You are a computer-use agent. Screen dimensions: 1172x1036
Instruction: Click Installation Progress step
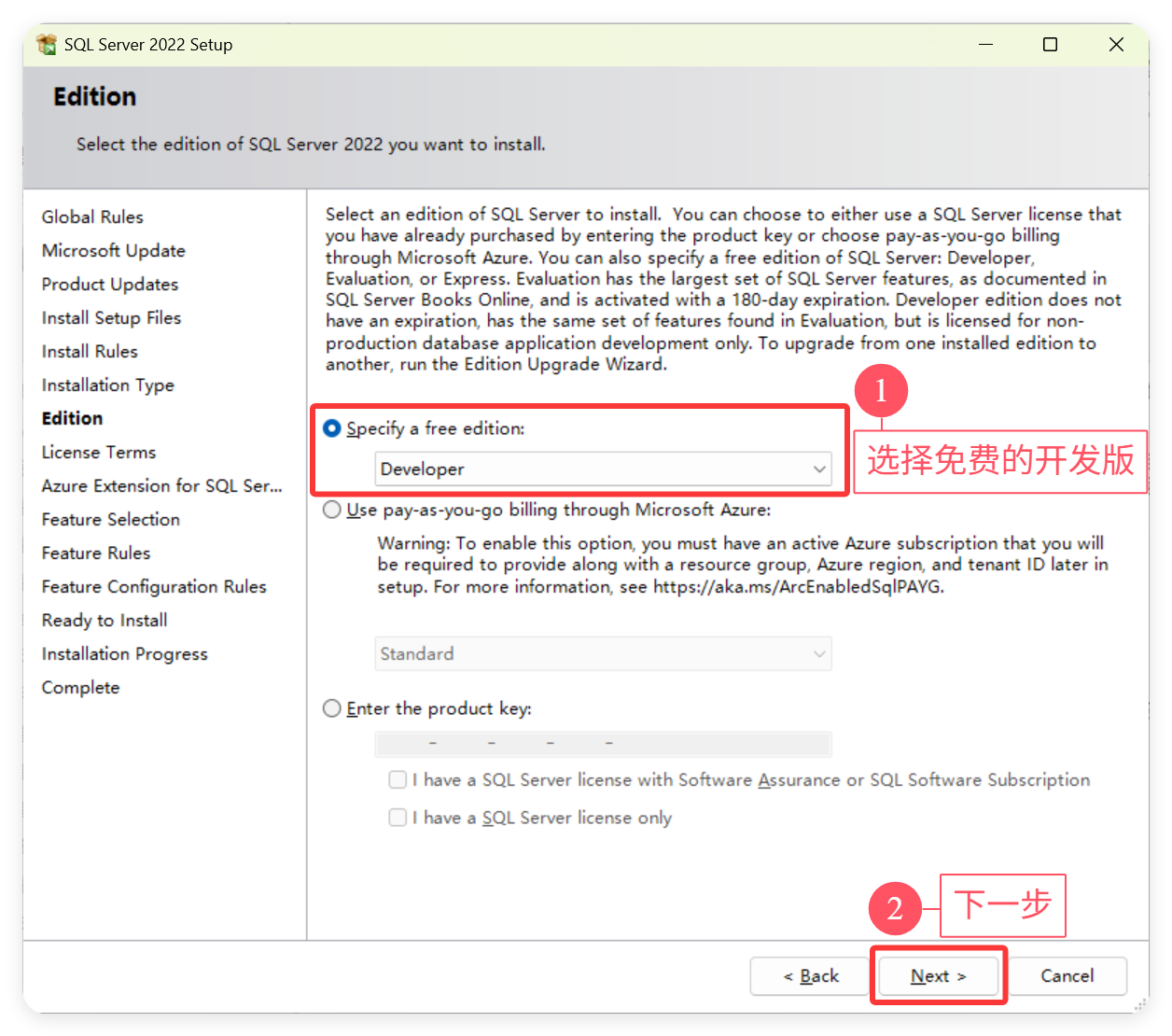tap(124, 653)
